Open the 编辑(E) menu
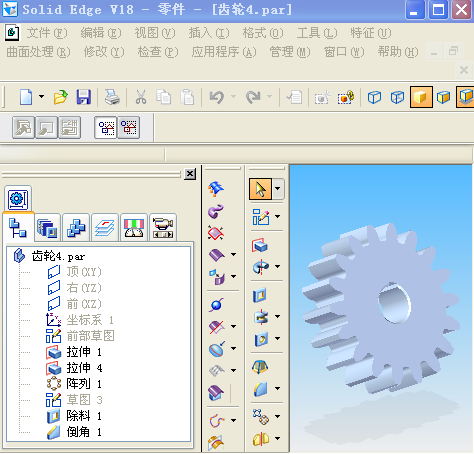The height and width of the screenshot is (454, 474). pyautogui.click(x=101, y=33)
